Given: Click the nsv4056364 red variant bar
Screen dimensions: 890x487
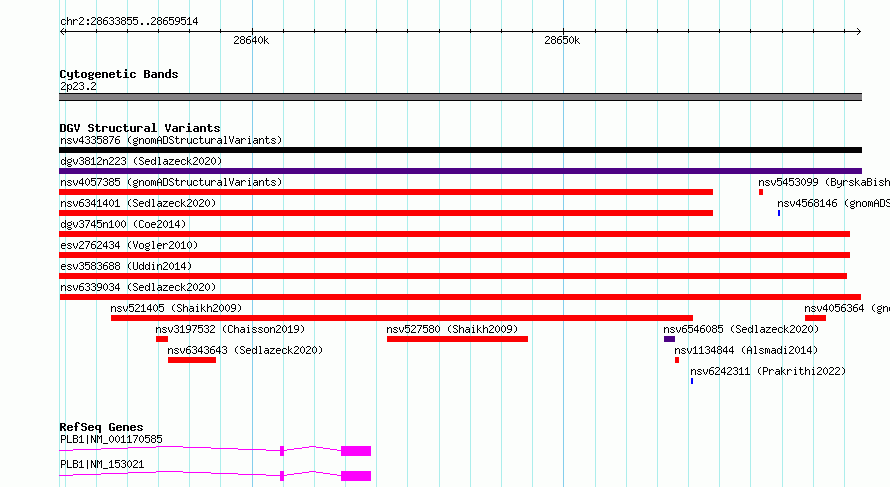Looking at the screenshot, I should 815,318.
